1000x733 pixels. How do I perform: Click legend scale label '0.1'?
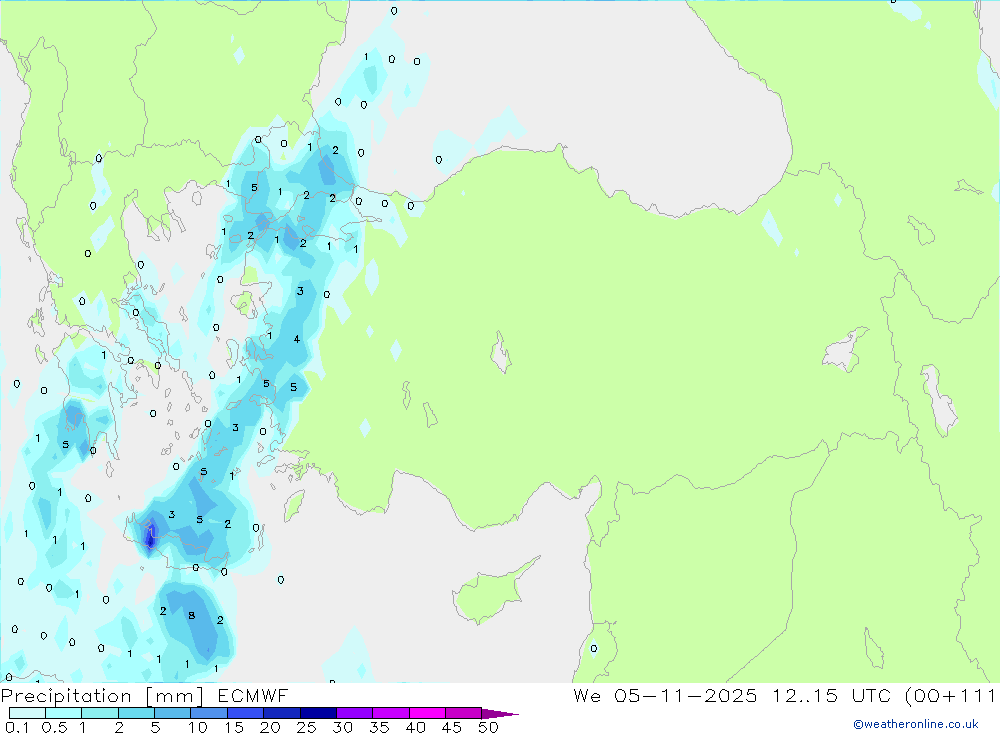click(x=17, y=727)
